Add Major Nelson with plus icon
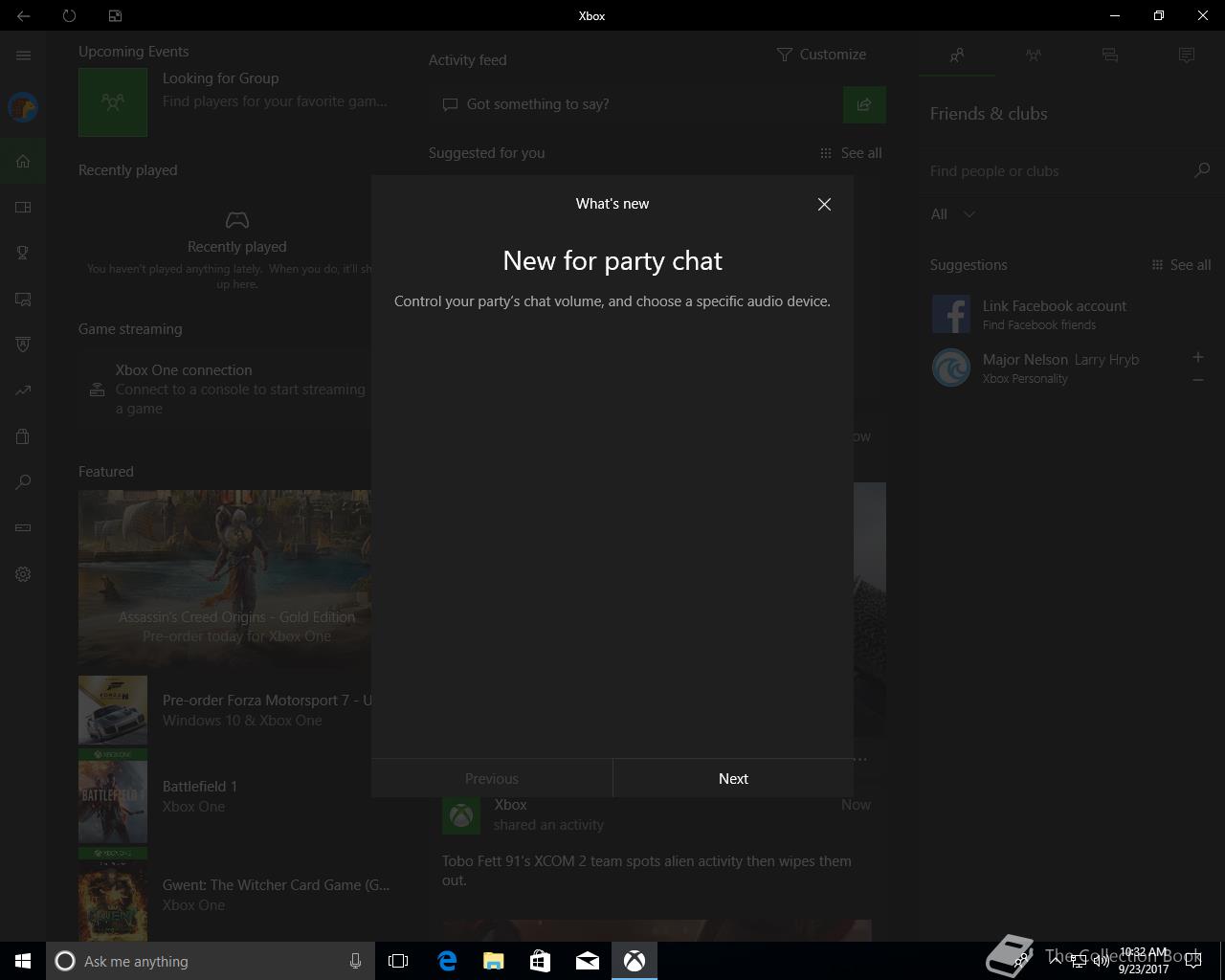The height and width of the screenshot is (980, 1225). pyautogui.click(x=1197, y=357)
